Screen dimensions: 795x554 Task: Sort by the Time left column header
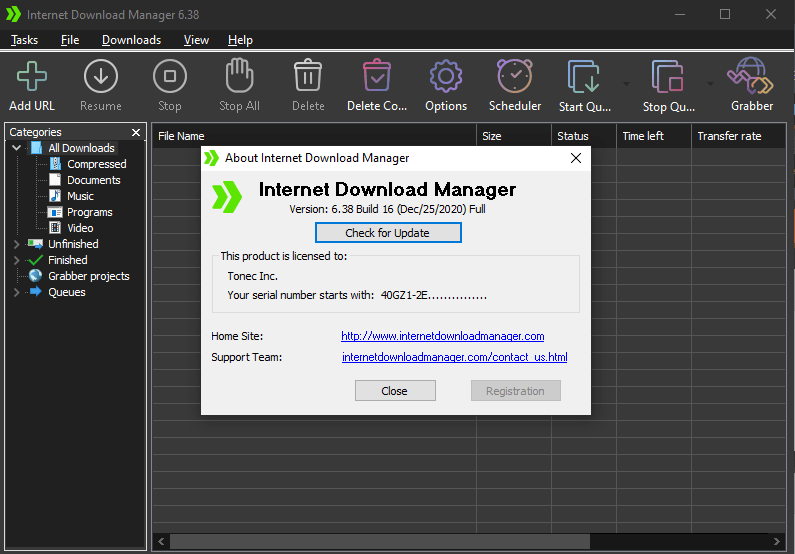(654, 136)
